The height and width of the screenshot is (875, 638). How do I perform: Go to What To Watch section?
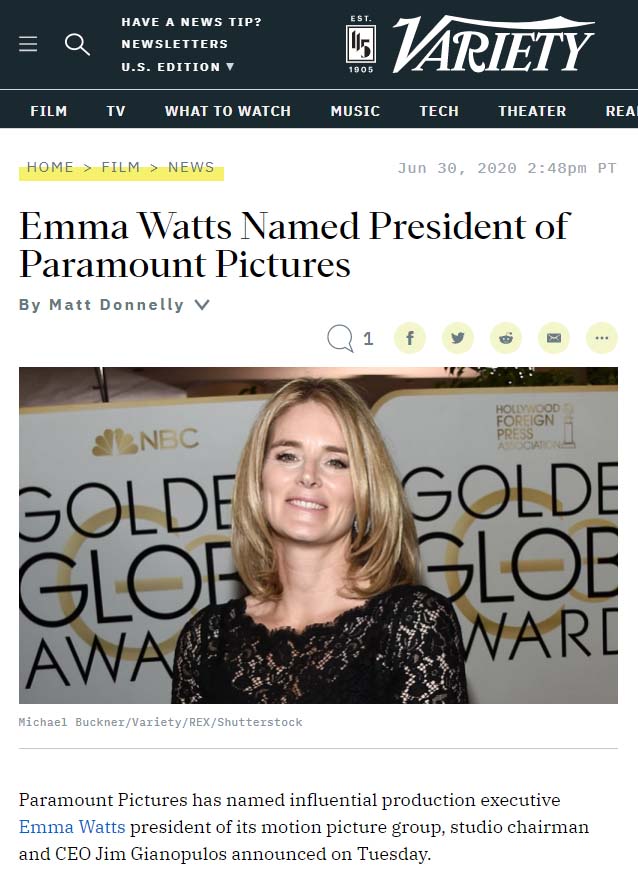[228, 111]
